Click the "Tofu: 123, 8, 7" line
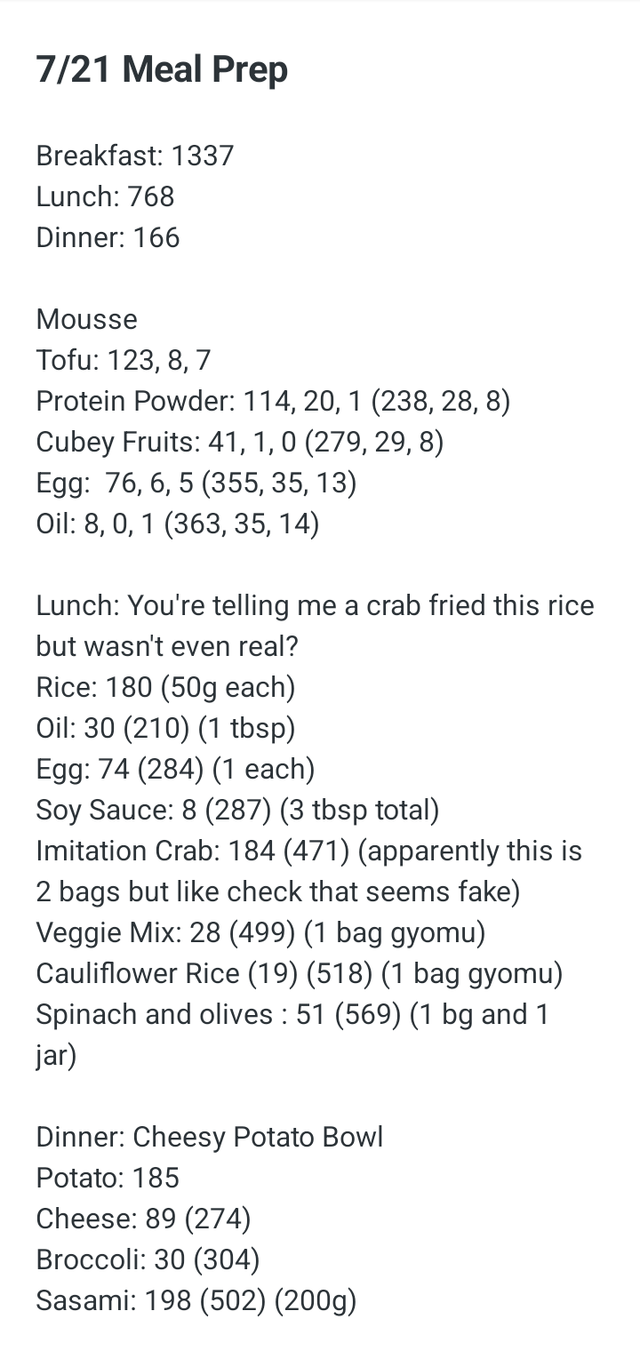This screenshot has width=640, height=1351. 123,361
